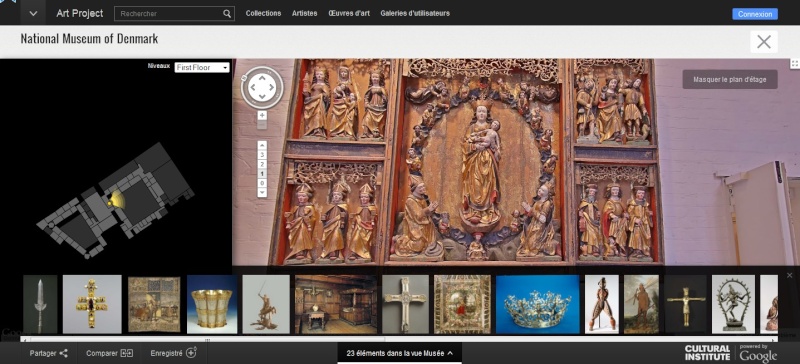Close the National Museum of Denmark view
This screenshot has height=364, width=800.
coord(764,41)
